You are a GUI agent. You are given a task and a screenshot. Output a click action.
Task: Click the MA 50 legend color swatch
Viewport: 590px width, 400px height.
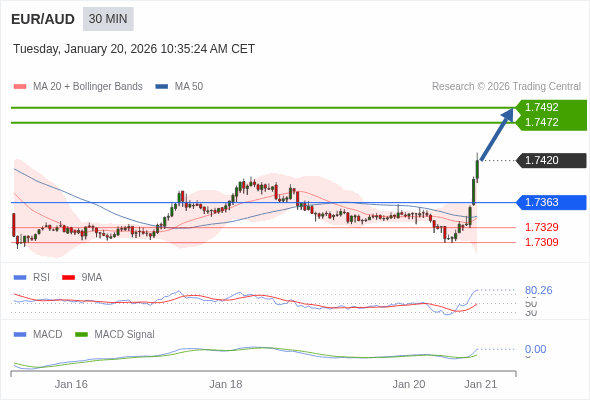click(x=162, y=87)
